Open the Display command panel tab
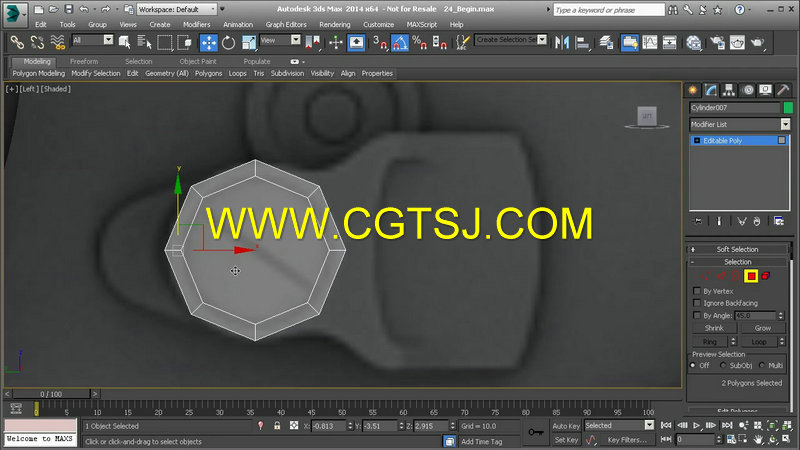Image resolution: width=800 pixels, height=450 pixels. click(765, 90)
